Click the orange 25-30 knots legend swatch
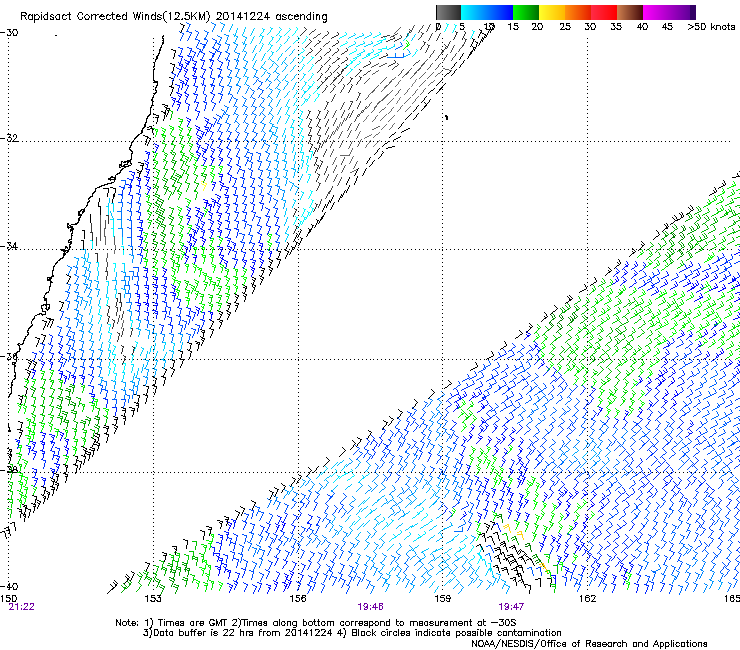The image size is (740, 650). coord(578,12)
